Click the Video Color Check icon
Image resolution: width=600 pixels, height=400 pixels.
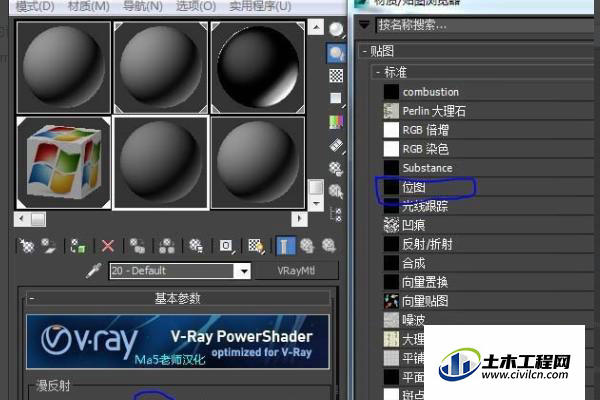click(336, 122)
